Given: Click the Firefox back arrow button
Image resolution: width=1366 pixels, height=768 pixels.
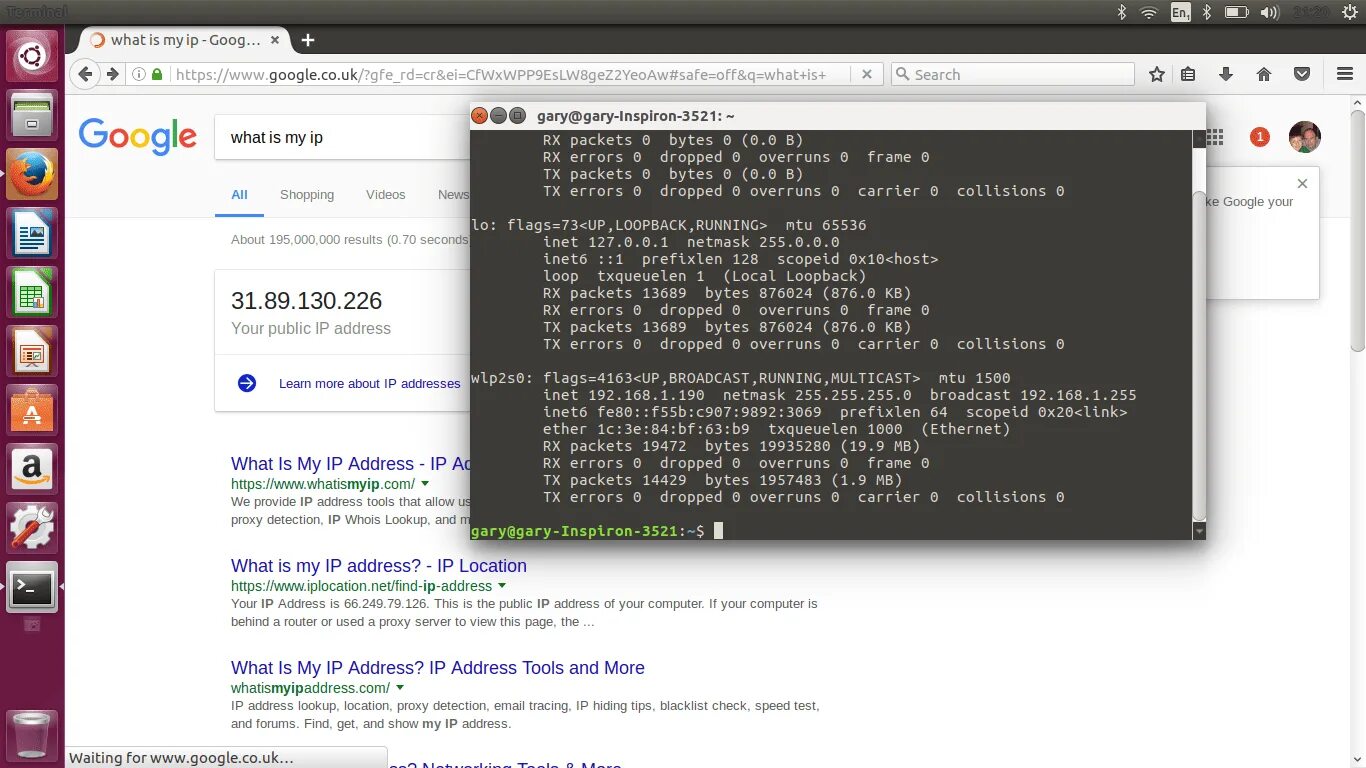Looking at the screenshot, I should pos(86,74).
